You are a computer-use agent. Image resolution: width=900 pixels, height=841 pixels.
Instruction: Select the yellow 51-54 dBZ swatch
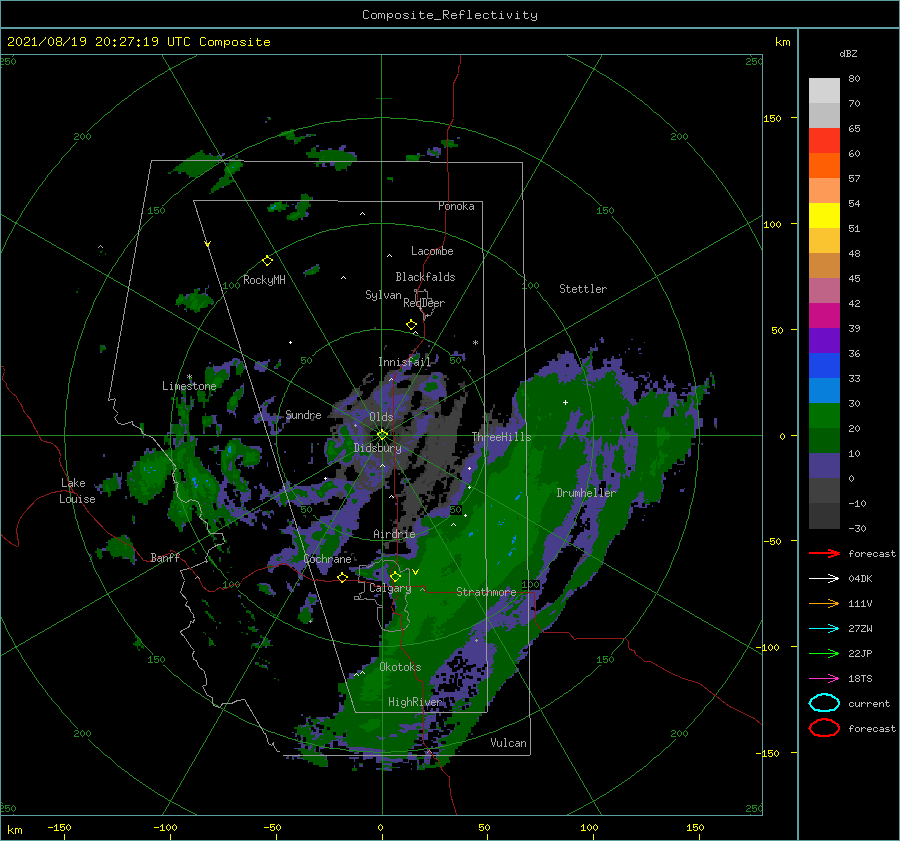coord(824,216)
